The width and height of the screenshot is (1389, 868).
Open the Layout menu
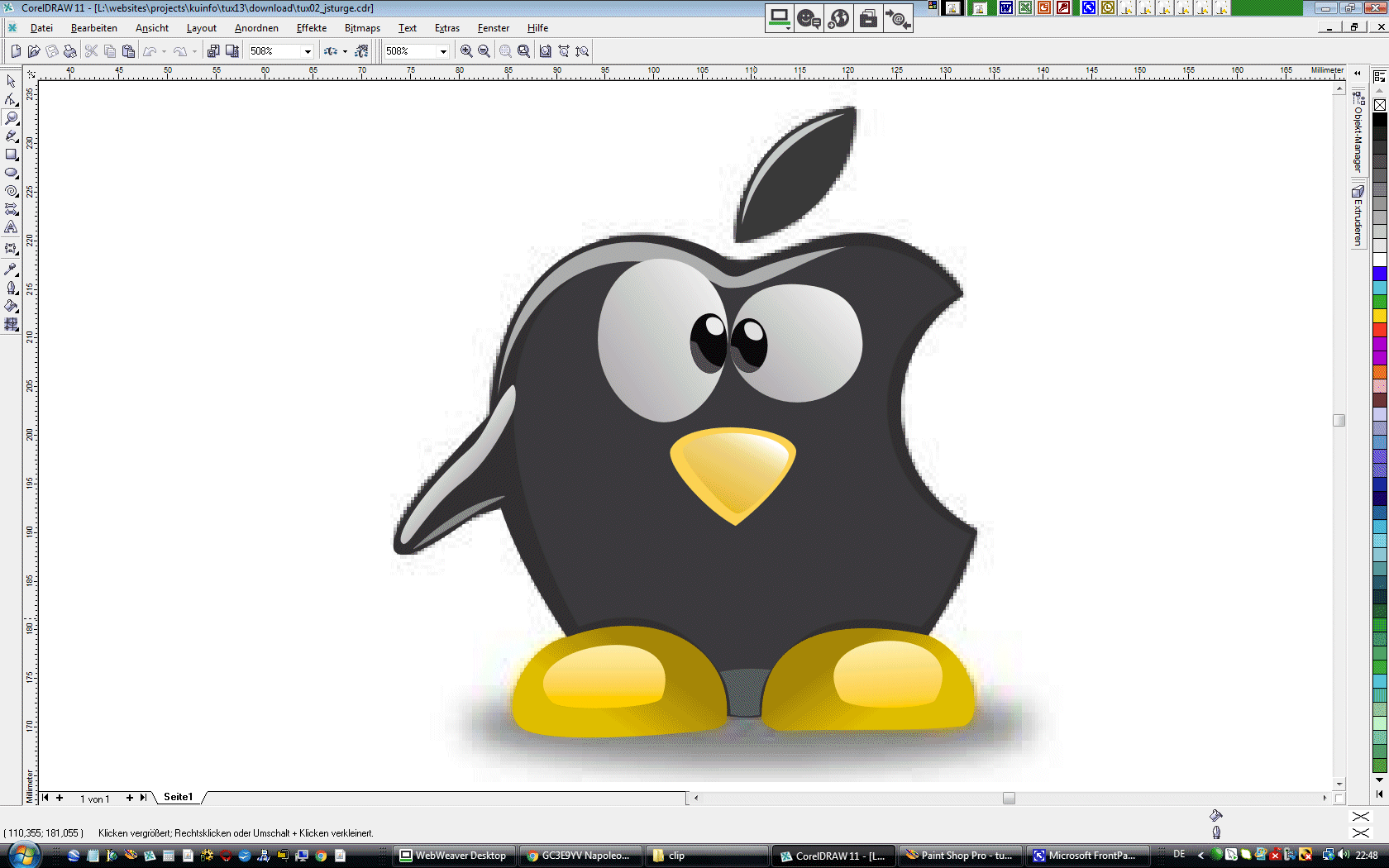point(201,28)
